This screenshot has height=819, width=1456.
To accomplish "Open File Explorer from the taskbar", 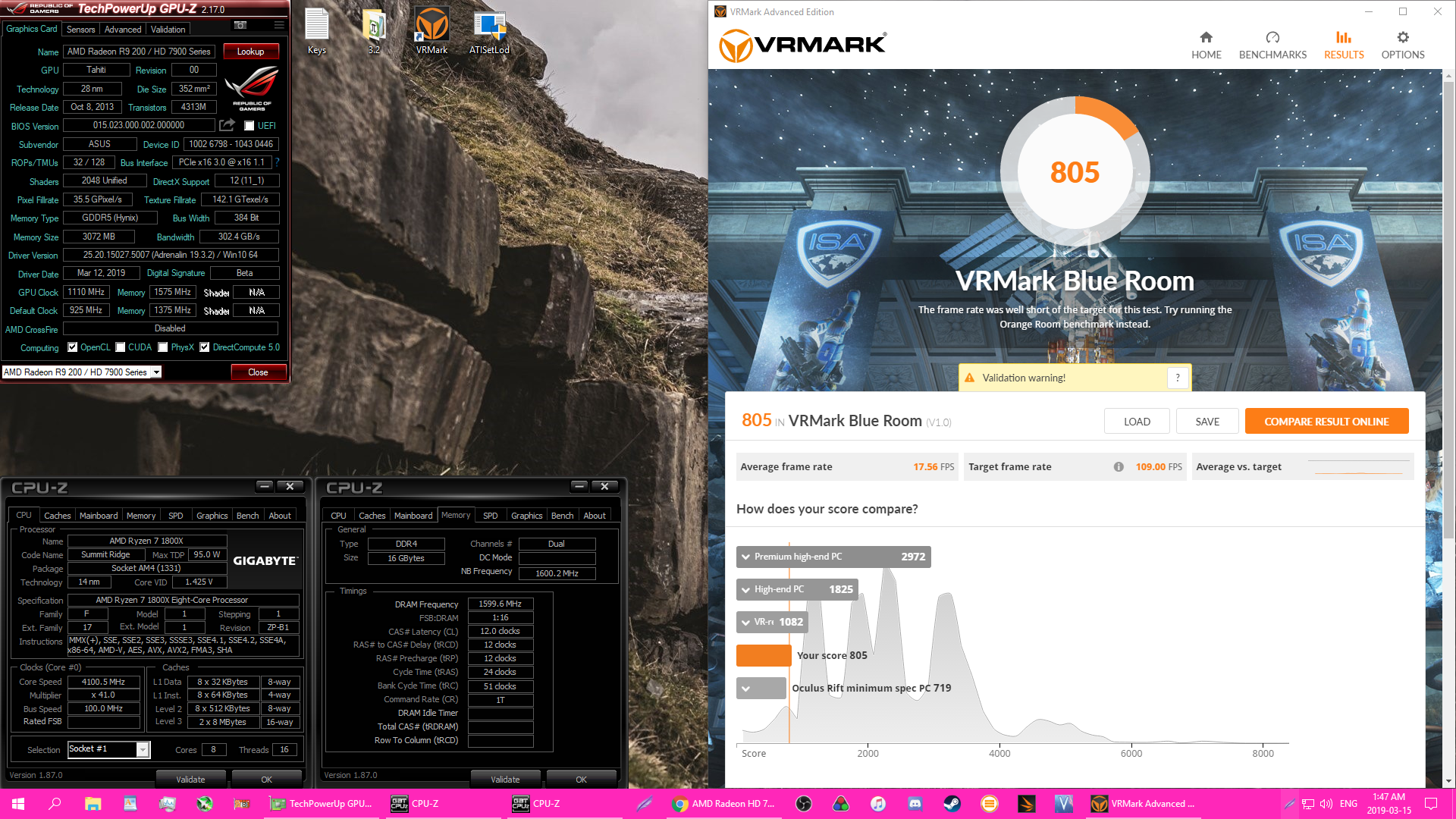I will [x=93, y=804].
